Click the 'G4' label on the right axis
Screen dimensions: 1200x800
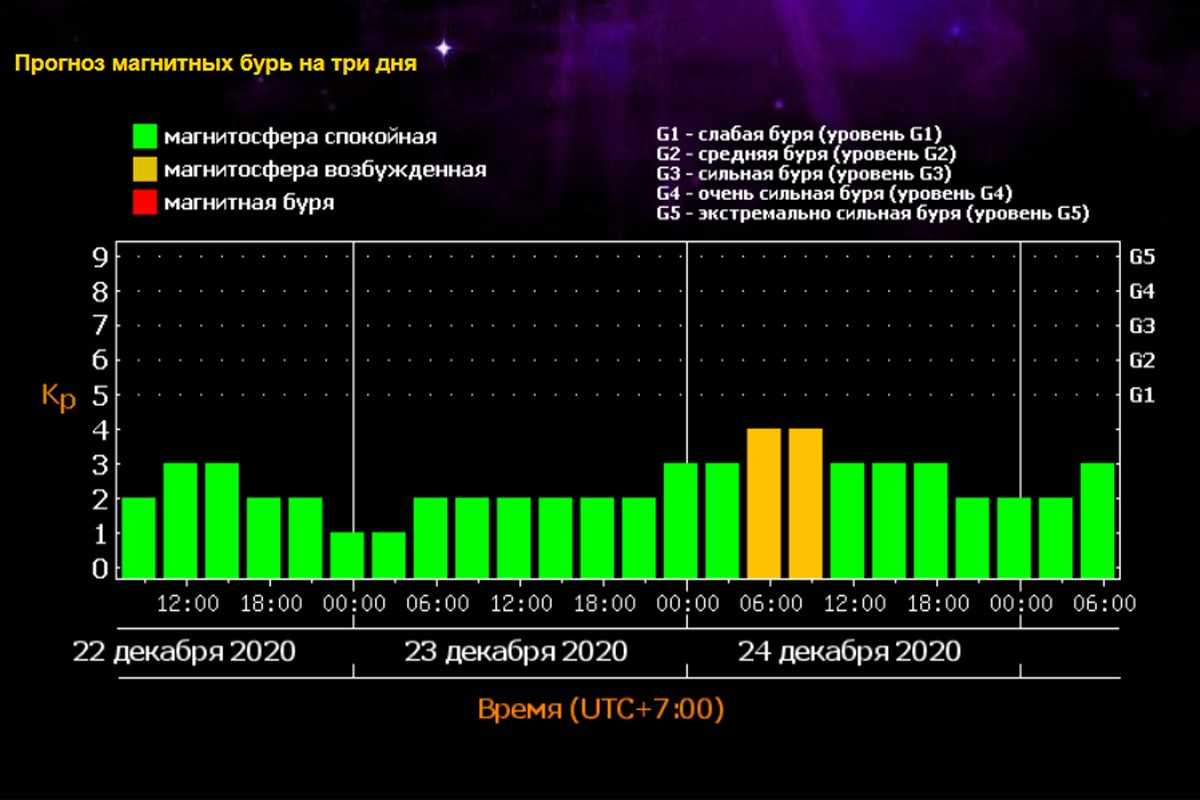(x=1142, y=292)
